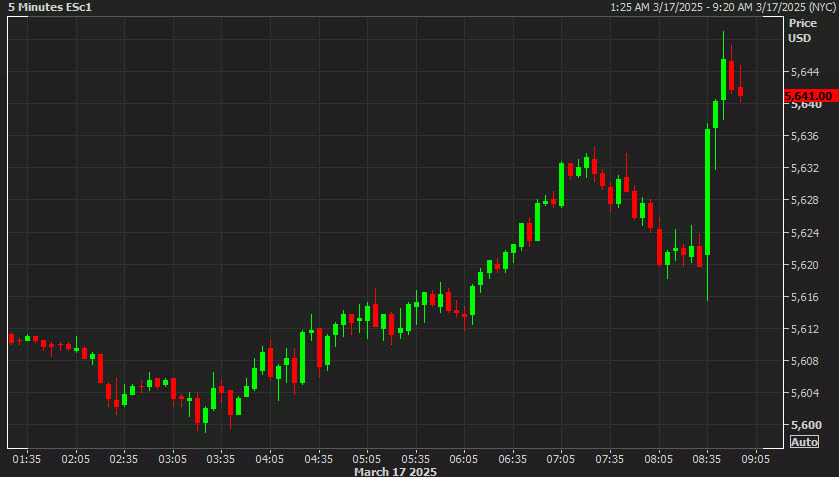839x477 pixels.
Task: Click the '5 Minutes ESc1' chart title
Action: (50, 7)
